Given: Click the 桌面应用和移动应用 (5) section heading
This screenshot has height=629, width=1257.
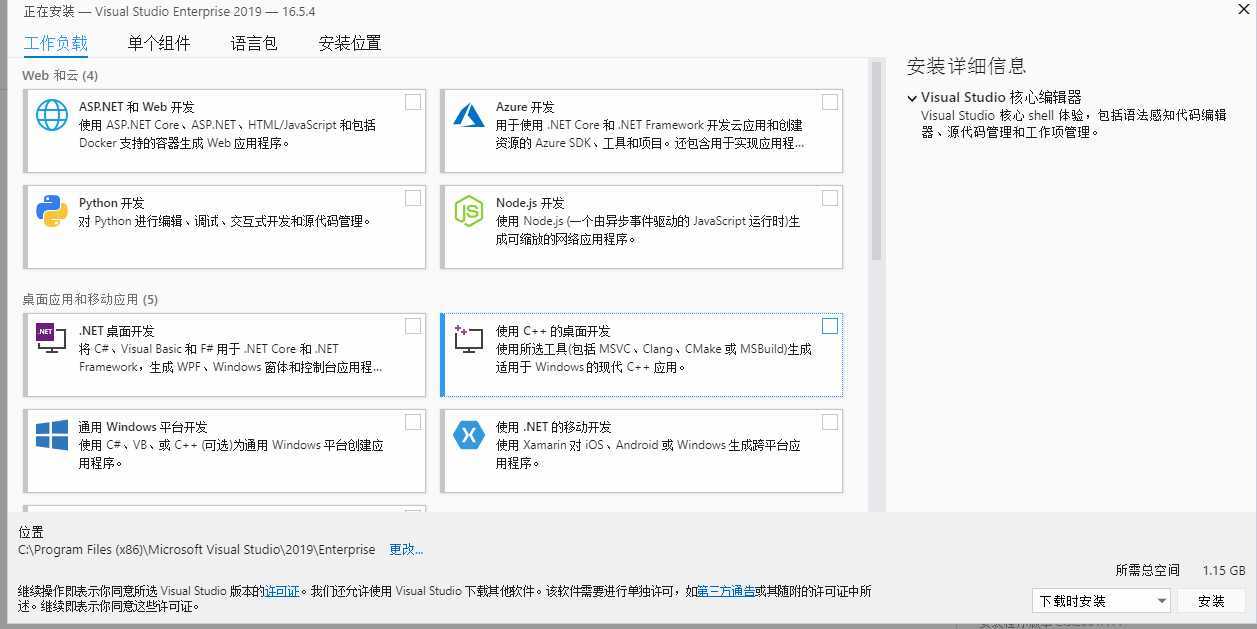Looking at the screenshot, I should pos(90,299).
